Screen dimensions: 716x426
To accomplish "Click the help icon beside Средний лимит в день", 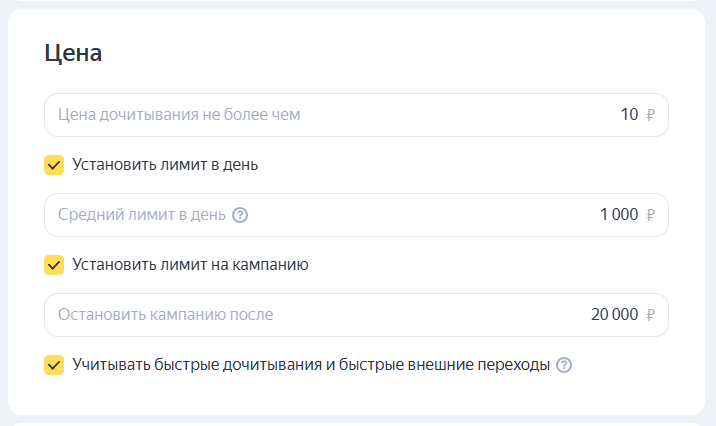I will coord(240,215).
